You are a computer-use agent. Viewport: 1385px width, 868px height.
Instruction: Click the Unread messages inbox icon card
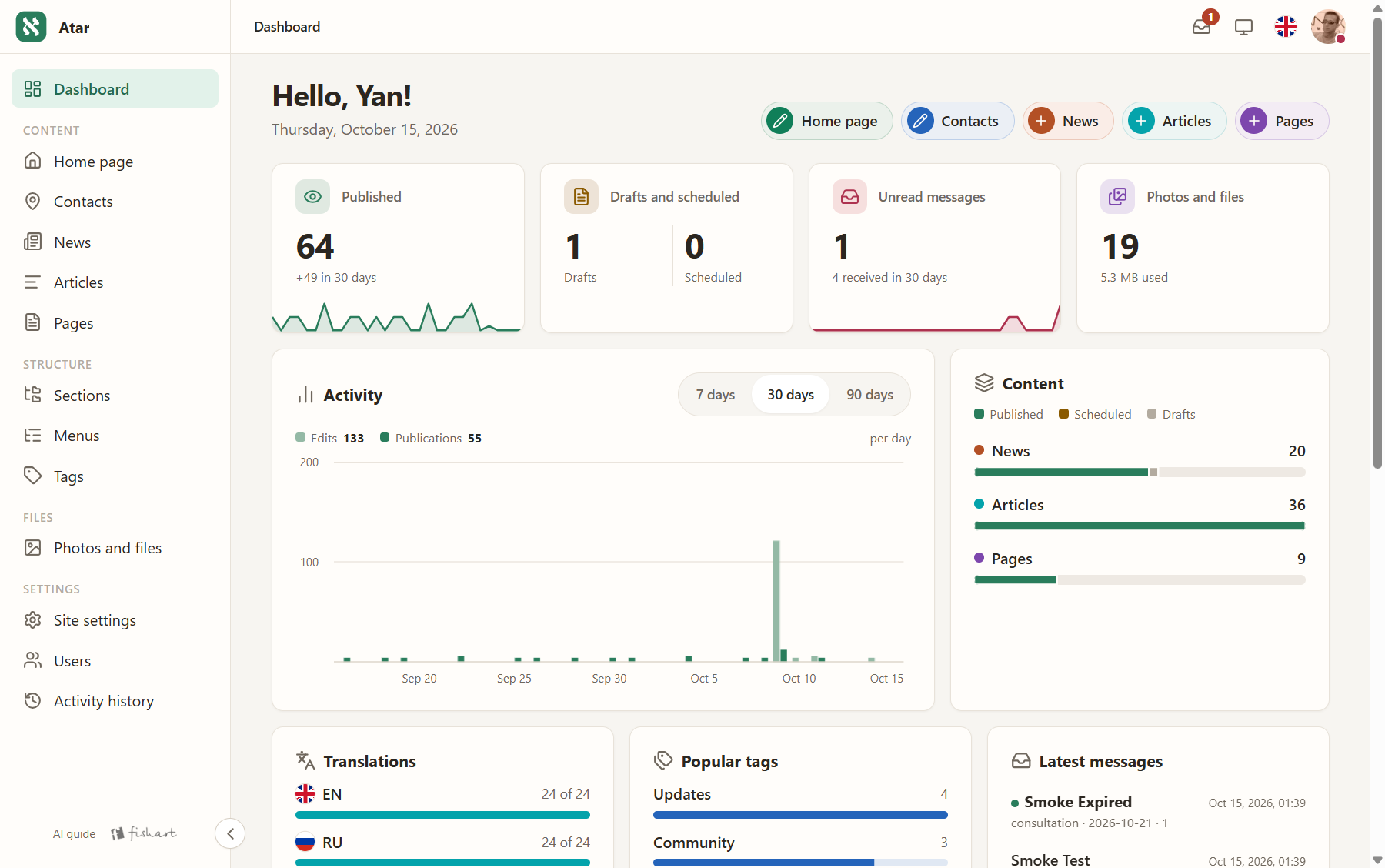[849, 196]
